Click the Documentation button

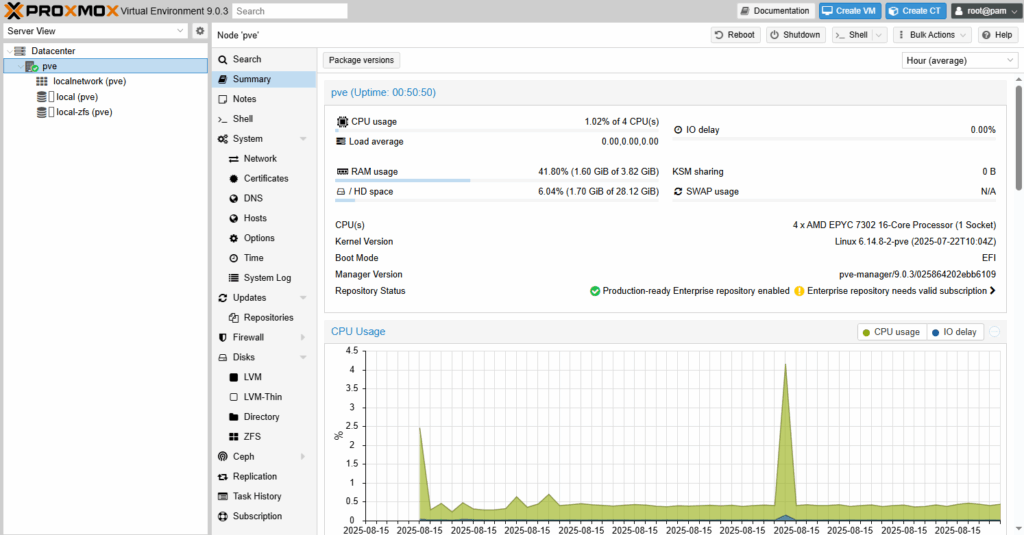(776, 10)
